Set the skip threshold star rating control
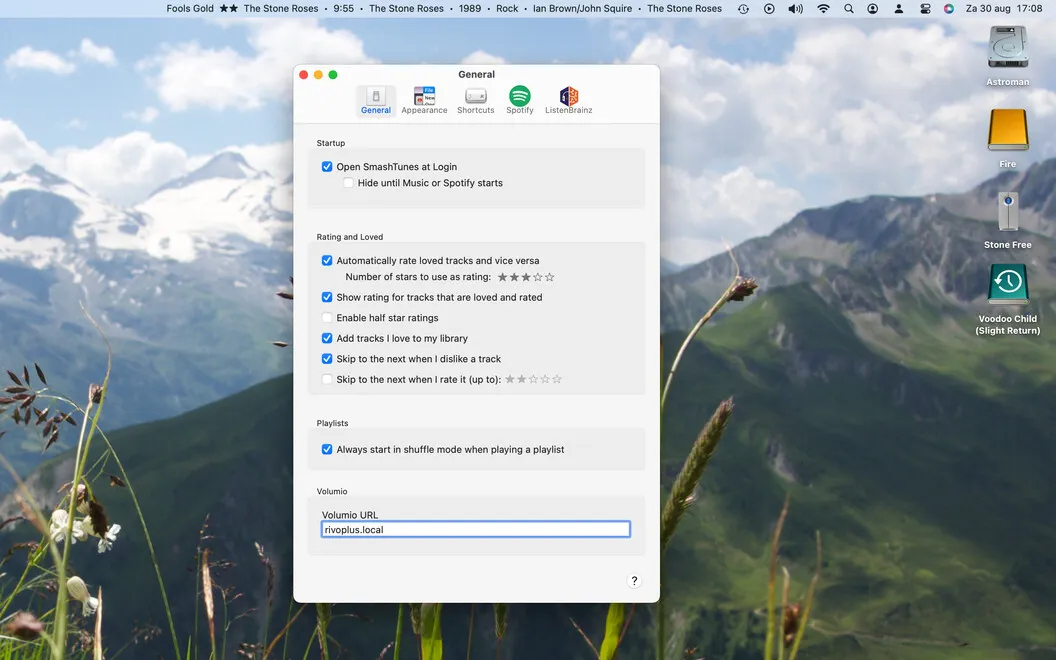The image size is (1056, 660). coord(533,379)
